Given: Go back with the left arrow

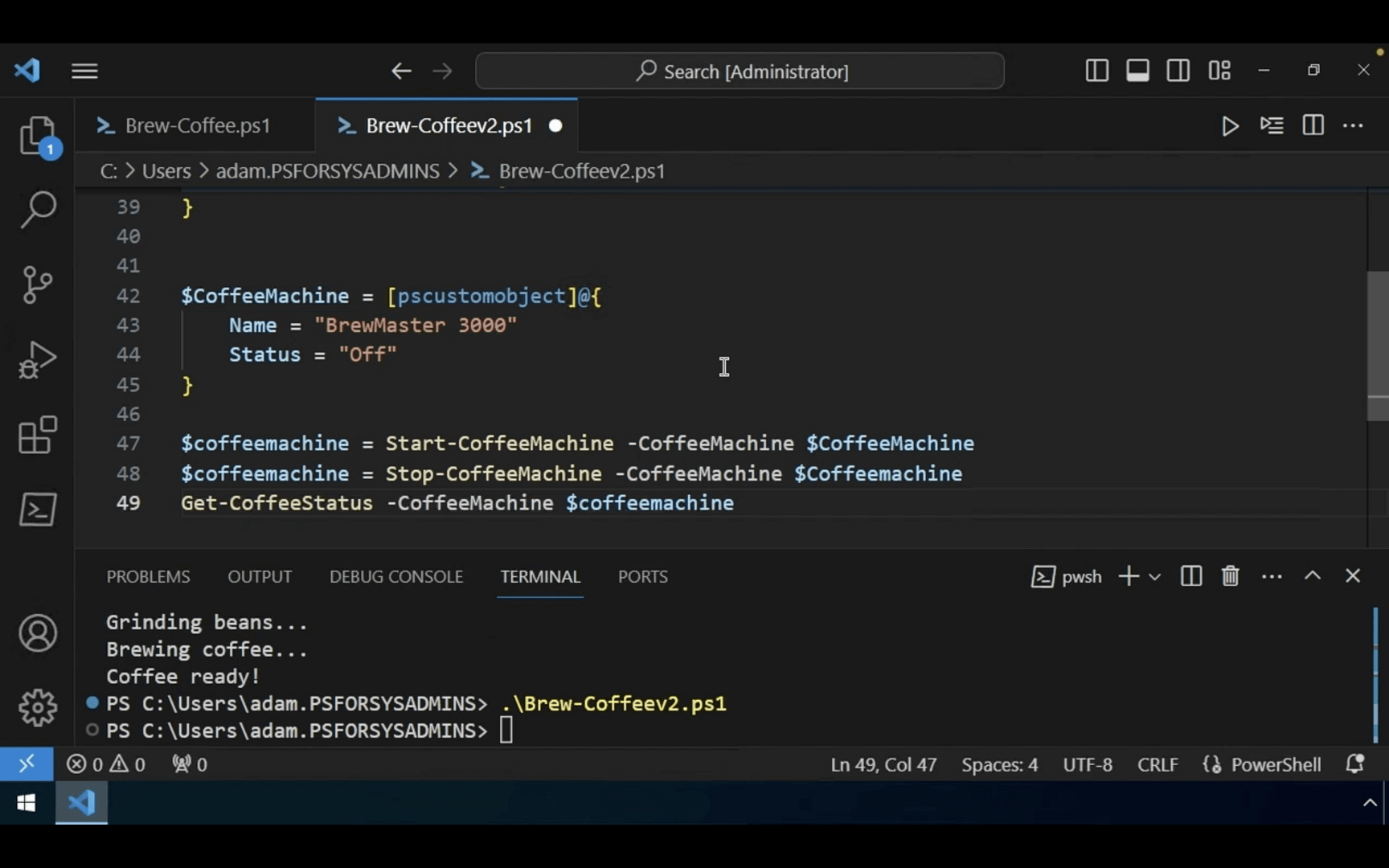Looking at the screenshot, I should 401,71.
